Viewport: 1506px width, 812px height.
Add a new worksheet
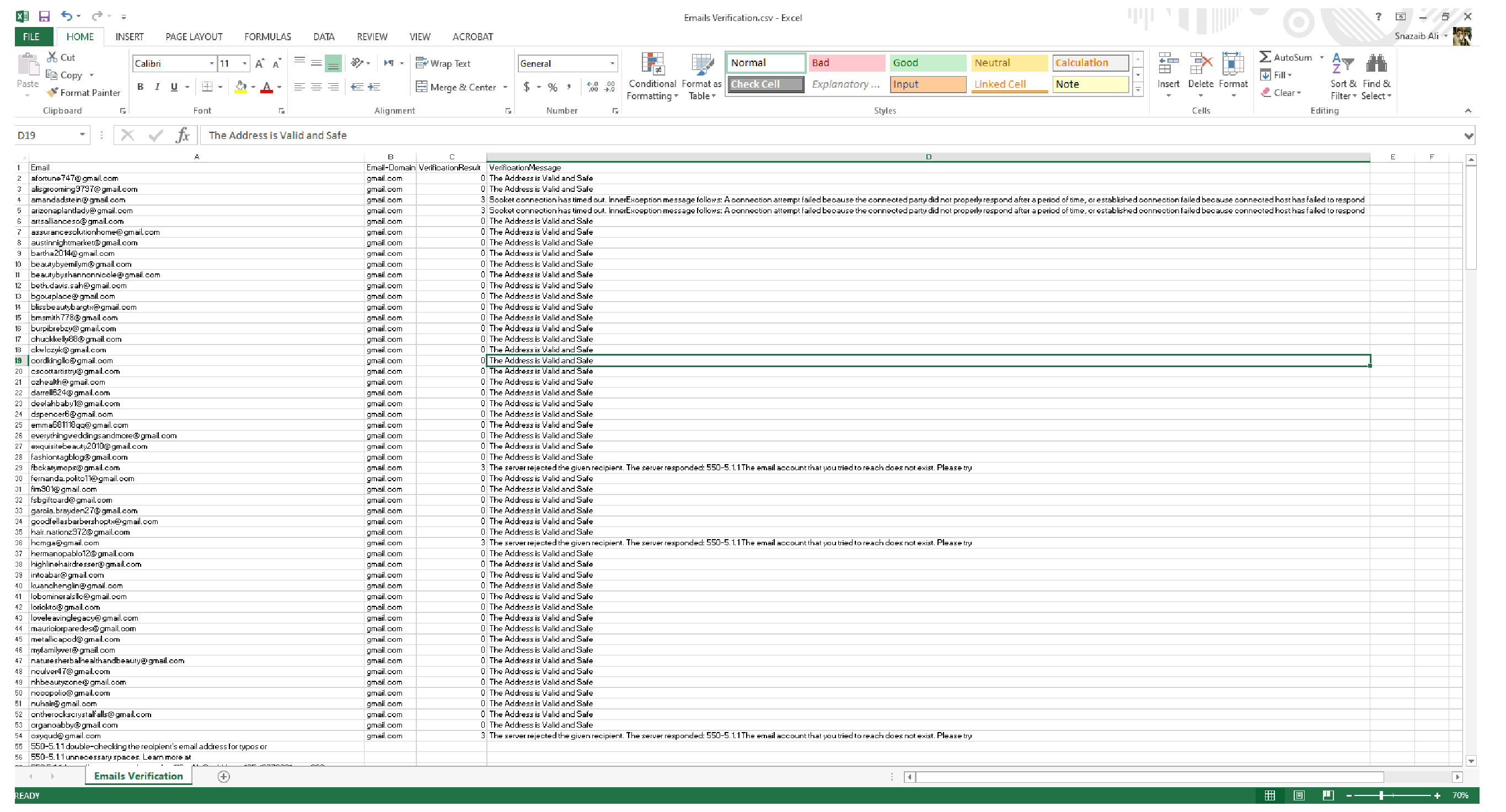[223, 776]
